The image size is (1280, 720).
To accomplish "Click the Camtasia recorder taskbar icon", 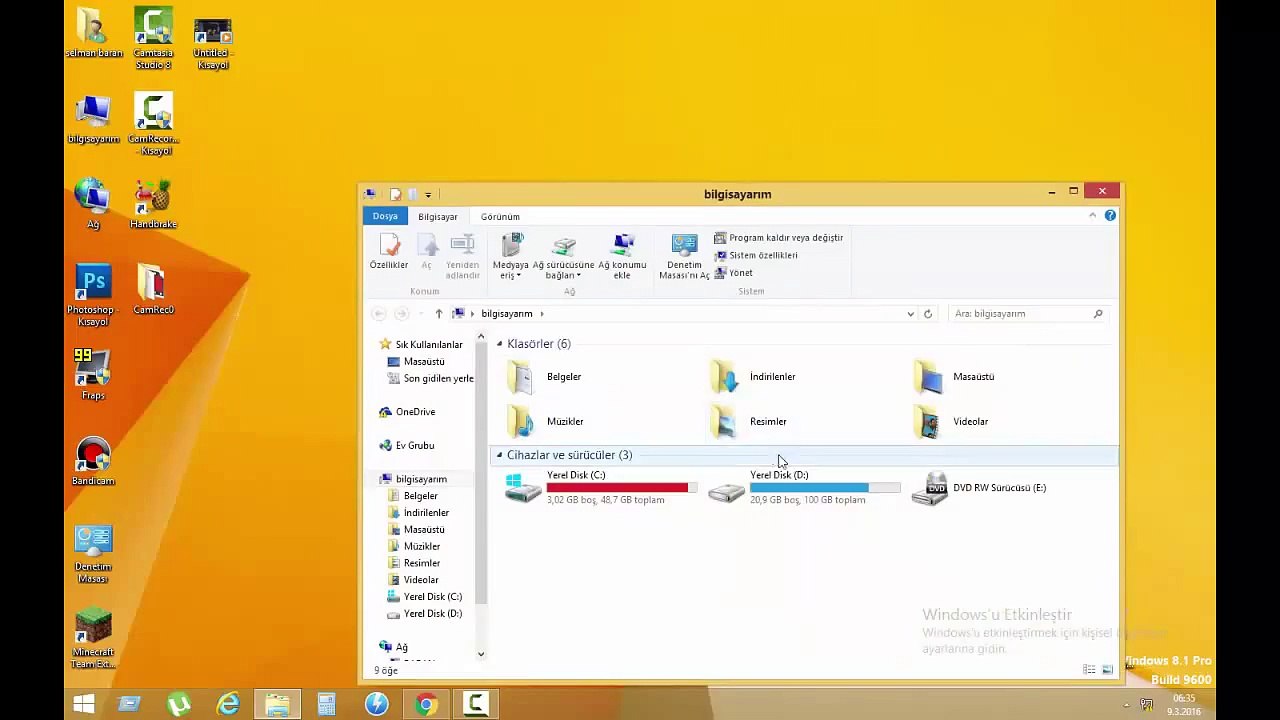I will coord(475,705).
